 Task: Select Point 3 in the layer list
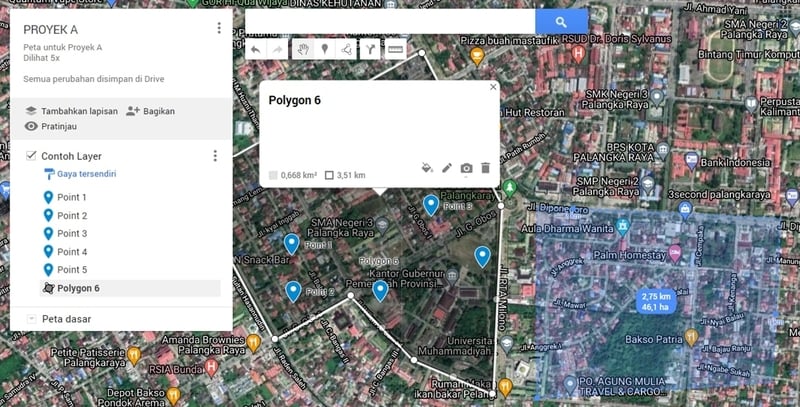tap(130, 233)
